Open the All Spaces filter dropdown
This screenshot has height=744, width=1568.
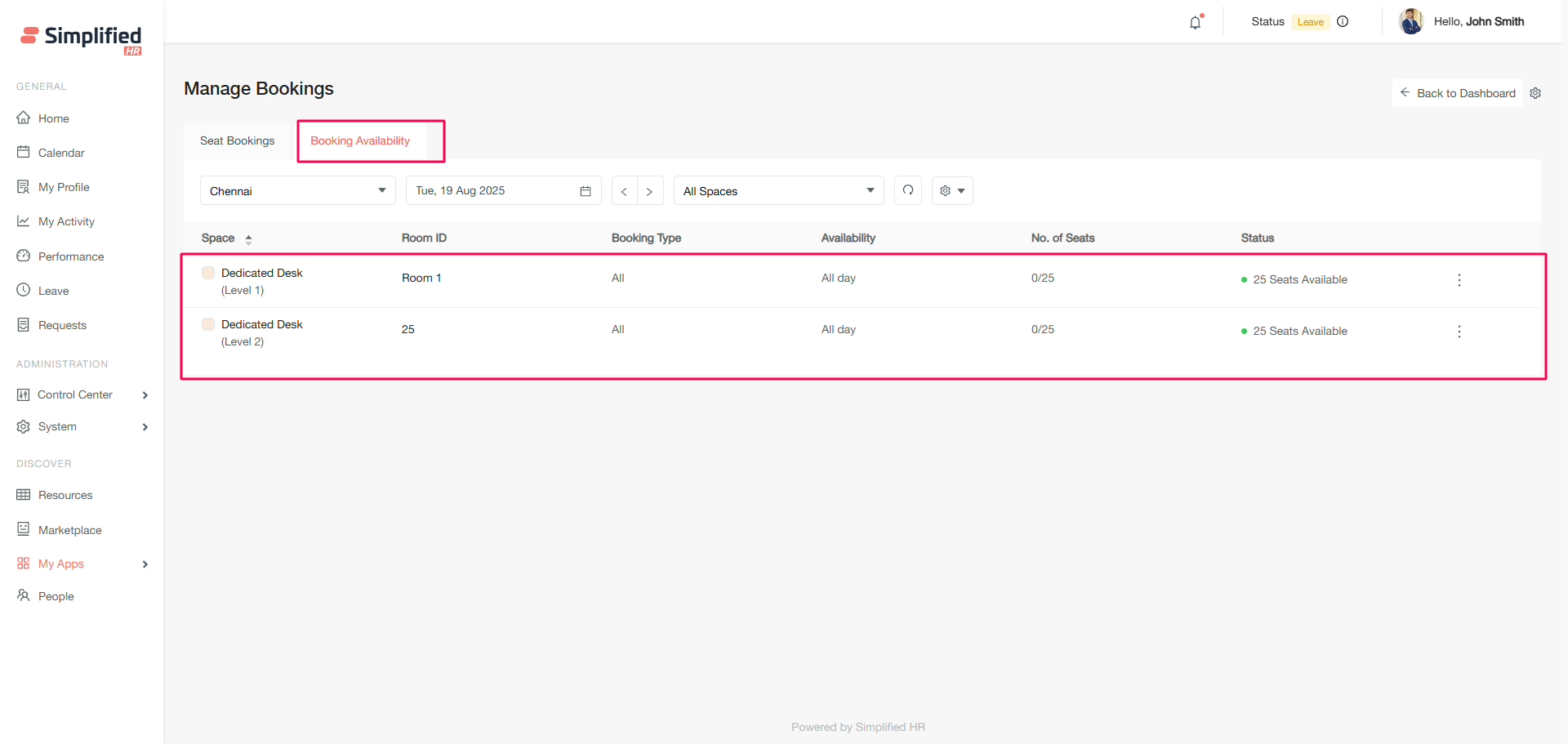(x=777, y=191)
